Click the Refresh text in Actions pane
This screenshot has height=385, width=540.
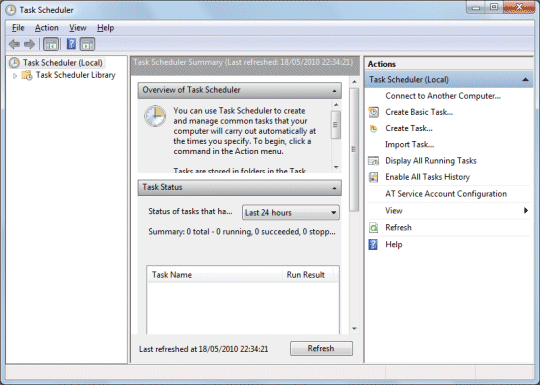pos(398,228)
